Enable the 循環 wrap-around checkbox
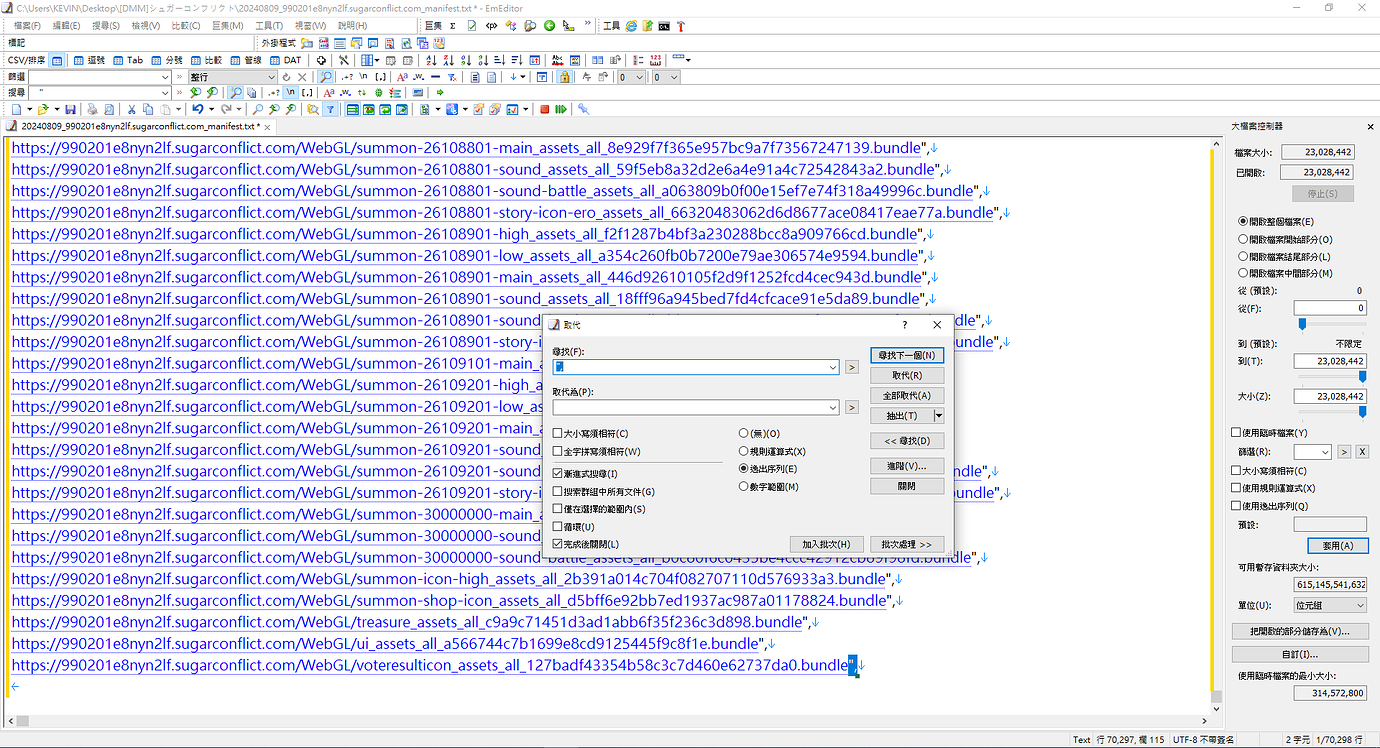This screenshot has height=748, width=1380. (x=557, y=526)
